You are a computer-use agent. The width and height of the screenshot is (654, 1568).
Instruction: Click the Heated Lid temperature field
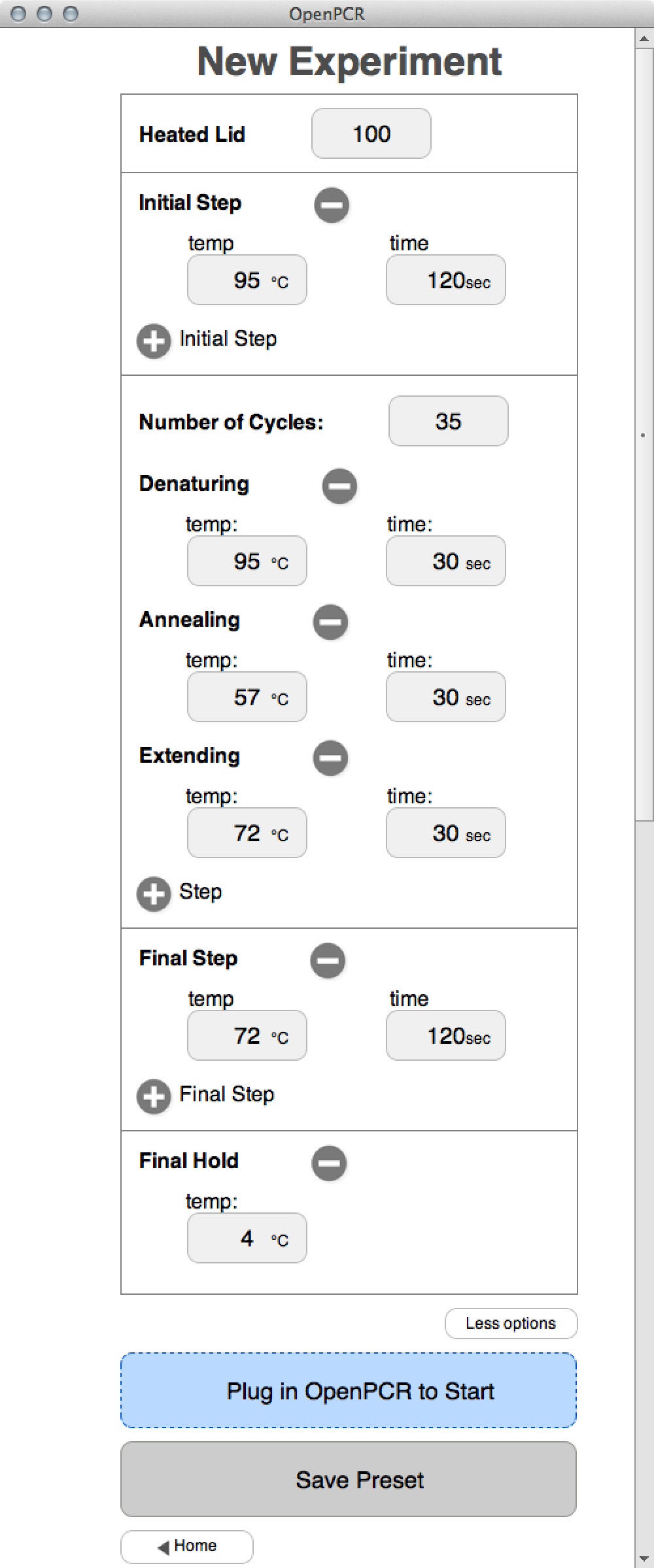371,134
